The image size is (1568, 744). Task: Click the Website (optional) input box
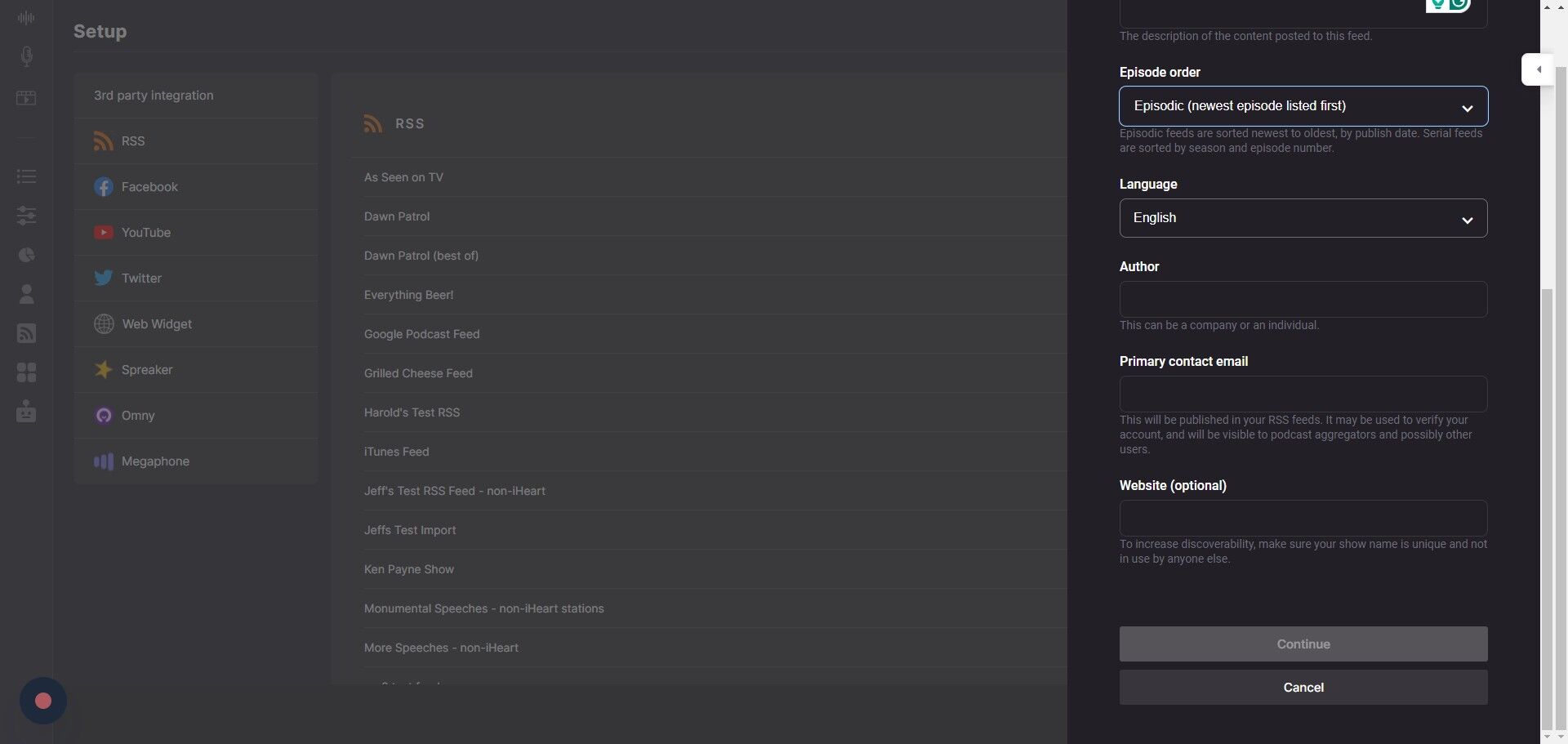click(1303, 519)
